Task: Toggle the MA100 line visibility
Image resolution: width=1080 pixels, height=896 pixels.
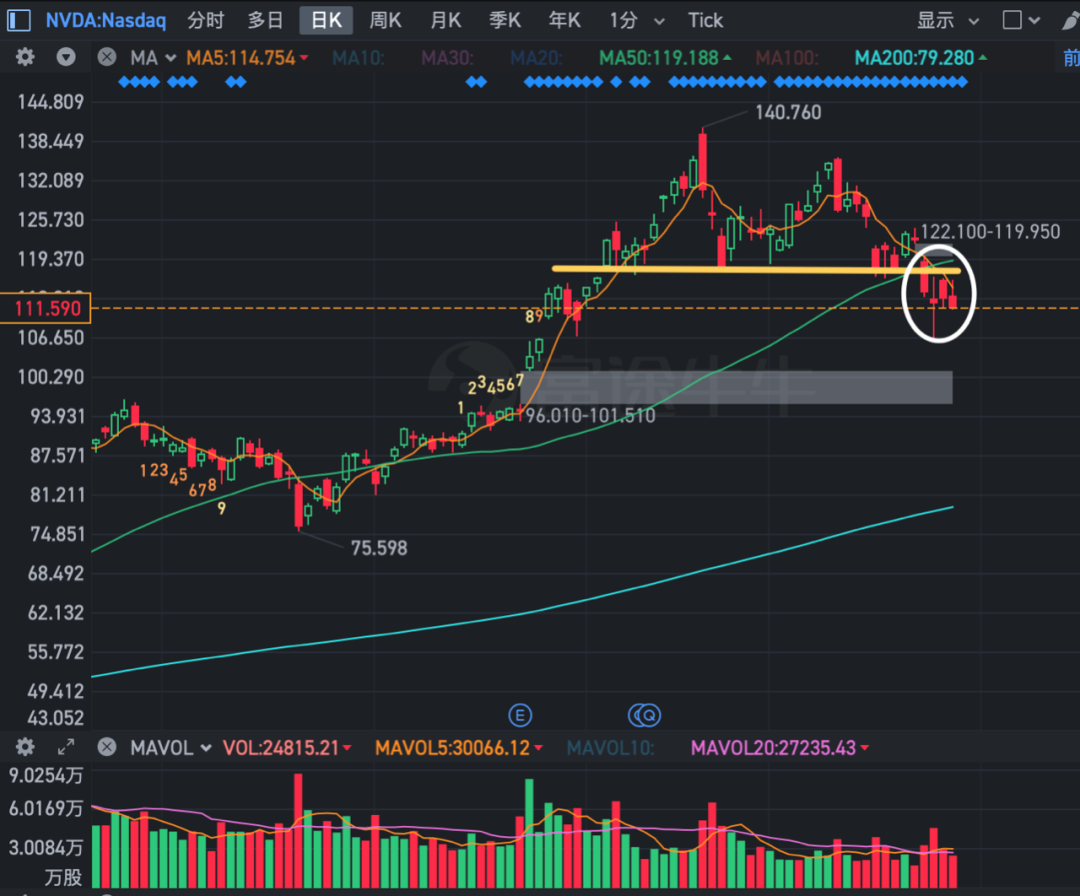Action: point(786,58)
